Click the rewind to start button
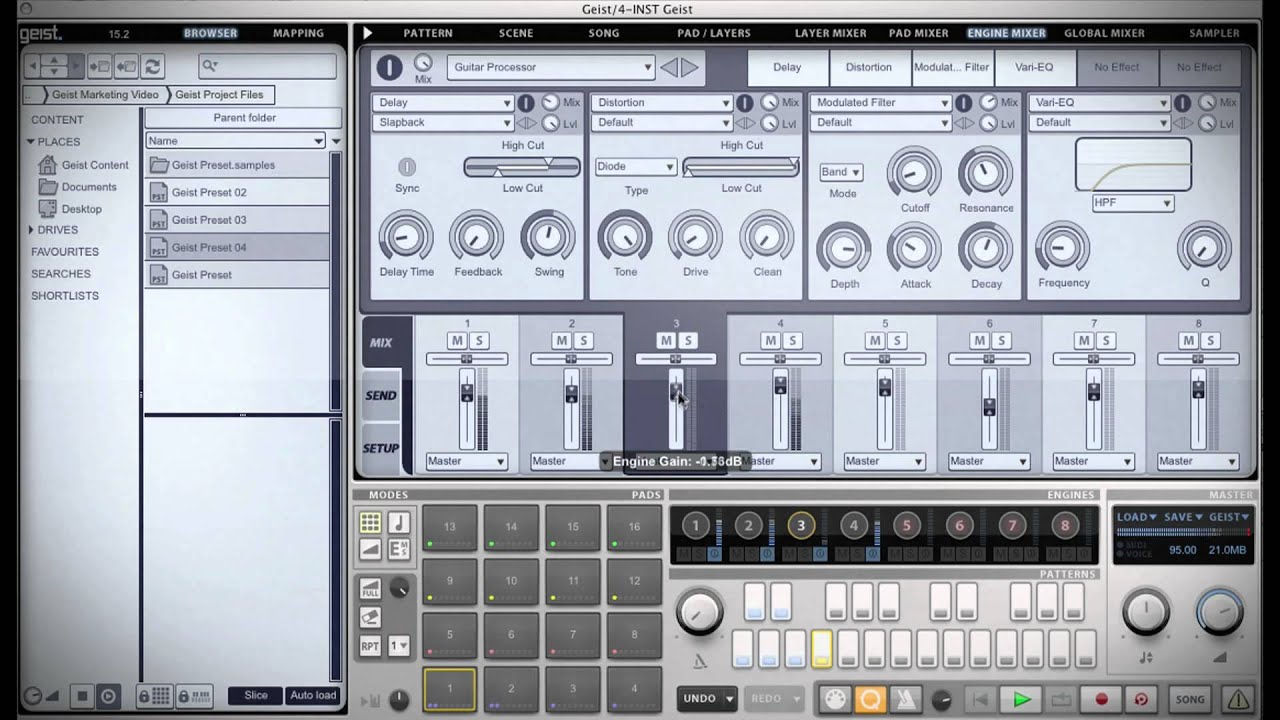Image resolution: width=1280 pixels, height=720 pixels. (x=981, y=699)
